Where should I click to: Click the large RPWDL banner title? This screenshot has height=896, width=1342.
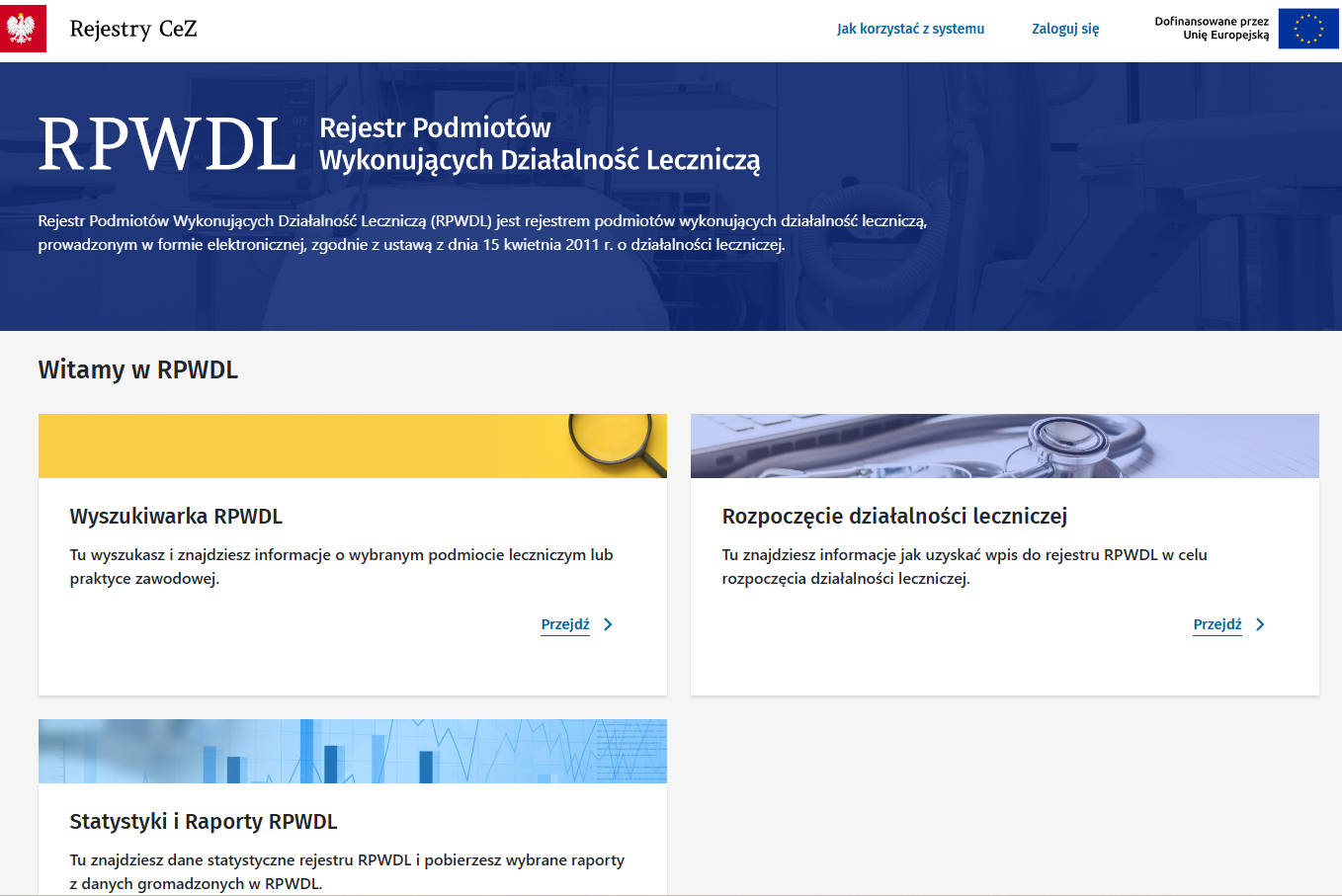pos(167,144)
